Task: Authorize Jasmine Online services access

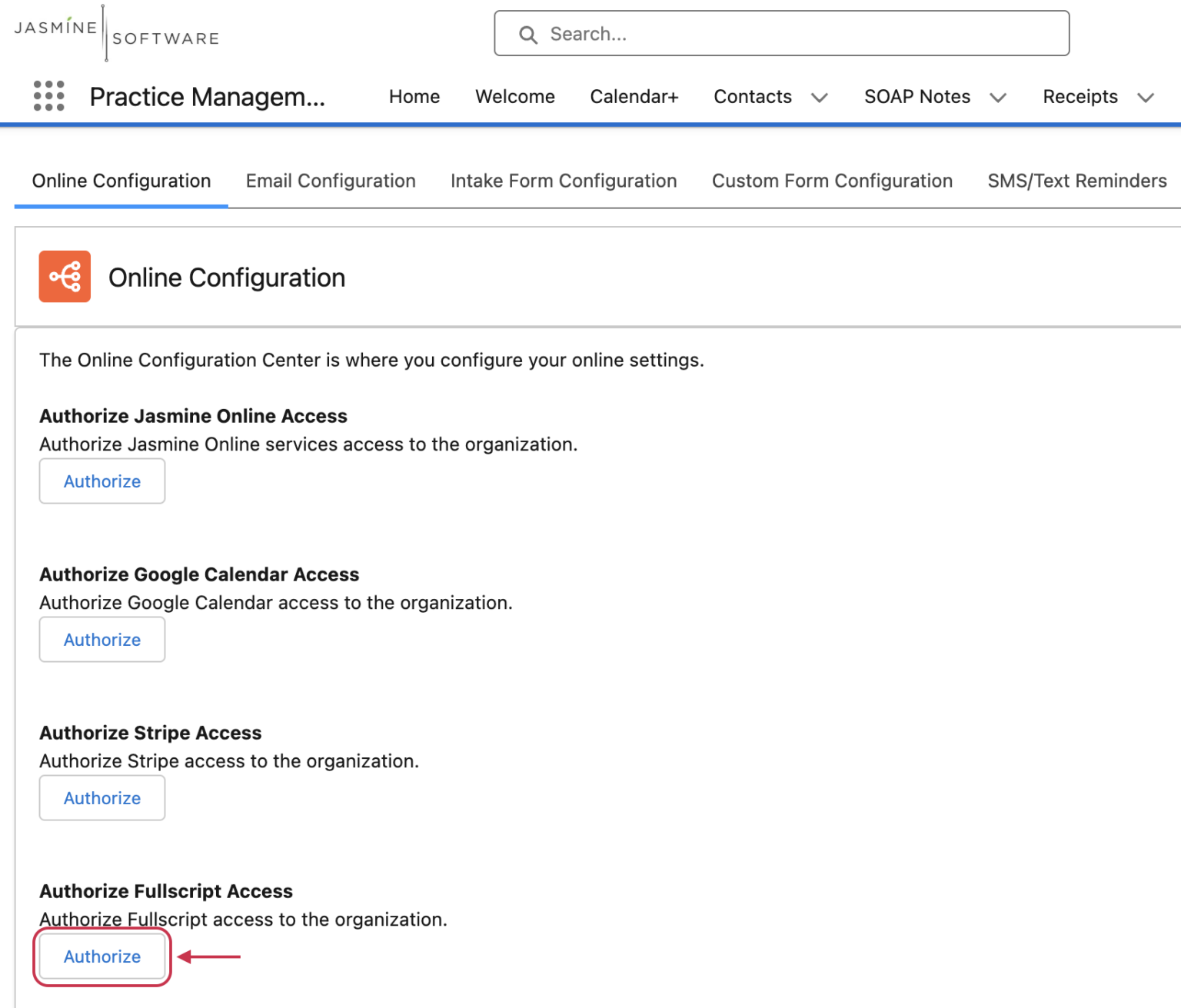Action: tap(101, 481)
